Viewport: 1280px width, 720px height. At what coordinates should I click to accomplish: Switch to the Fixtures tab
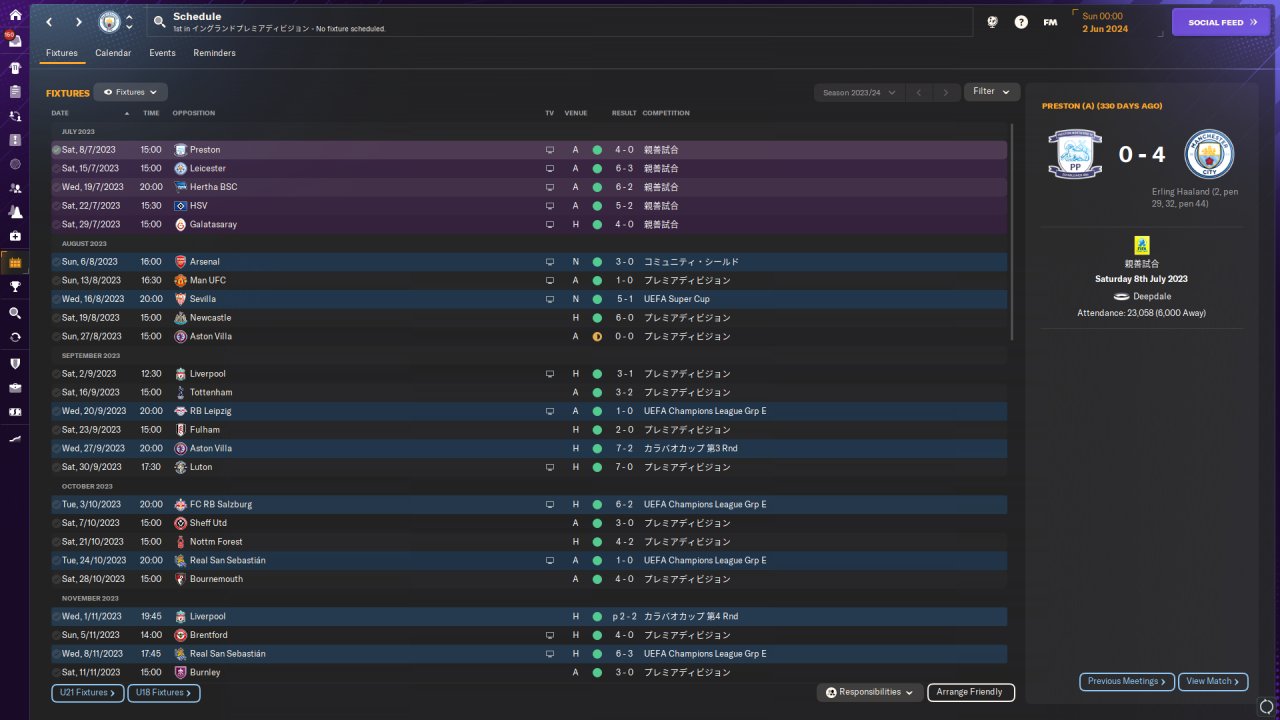coord(62,53)
